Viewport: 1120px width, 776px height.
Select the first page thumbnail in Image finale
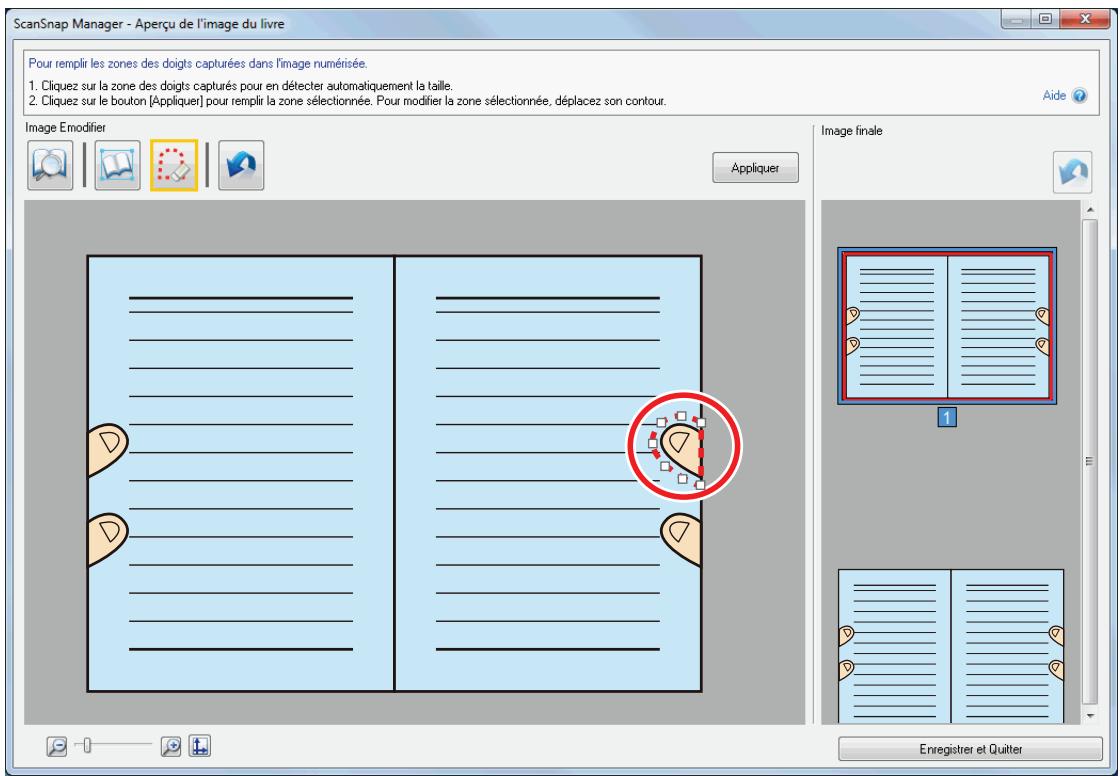tap(946, 326)
